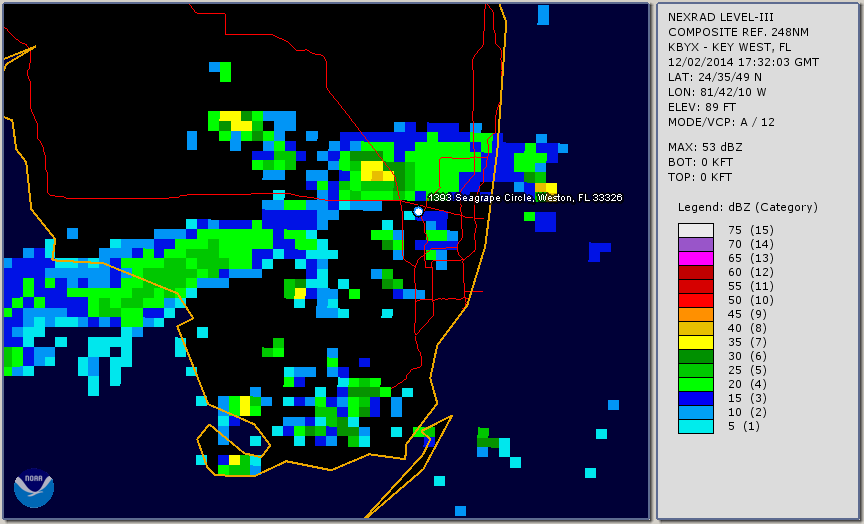Select the legend label 20 (4)
The width and height of the screenshot is (864, 524).
click(x=747, y=384)
